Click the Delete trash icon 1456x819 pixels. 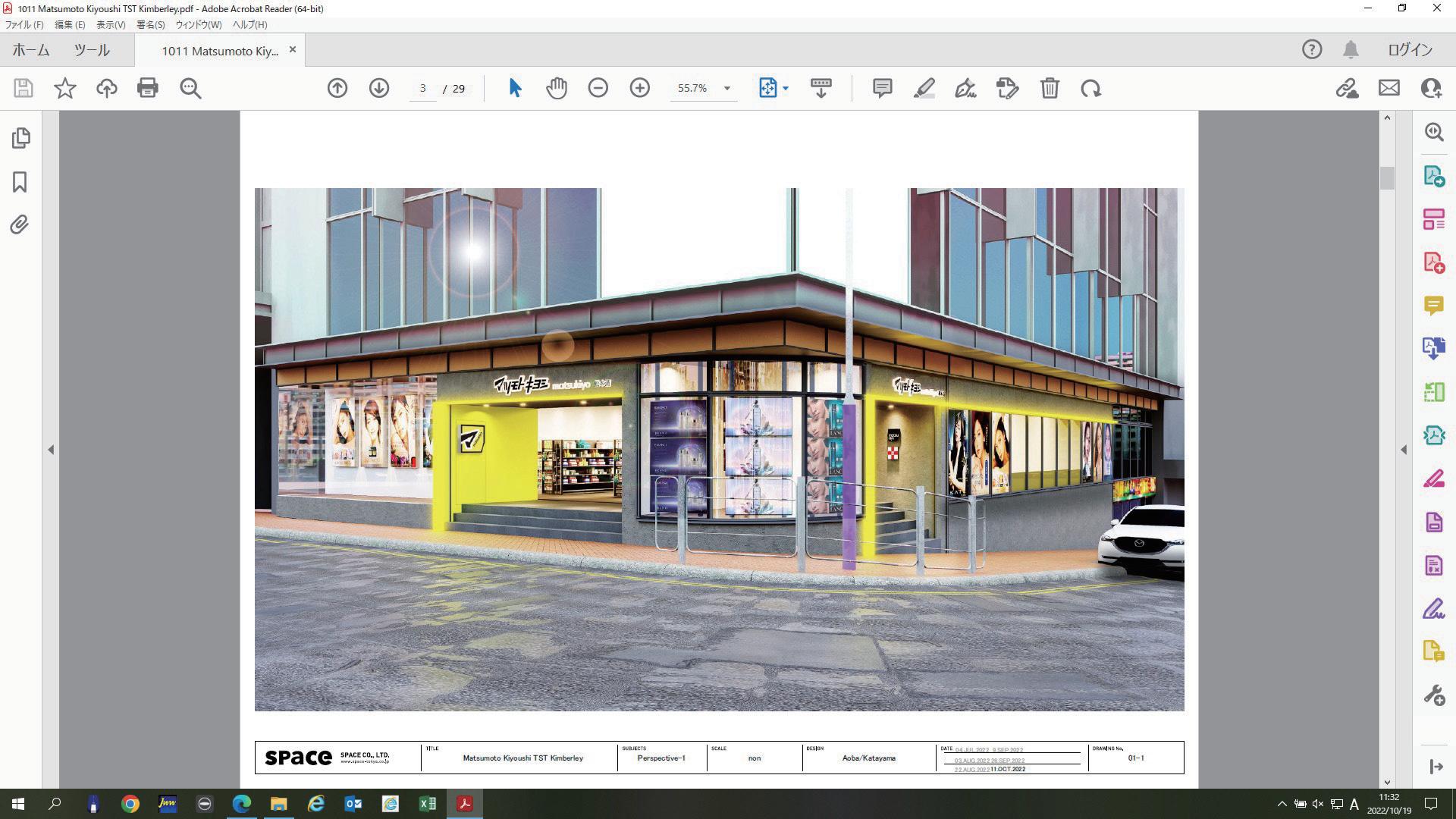pyautogui.click(x=1050, y=88)
